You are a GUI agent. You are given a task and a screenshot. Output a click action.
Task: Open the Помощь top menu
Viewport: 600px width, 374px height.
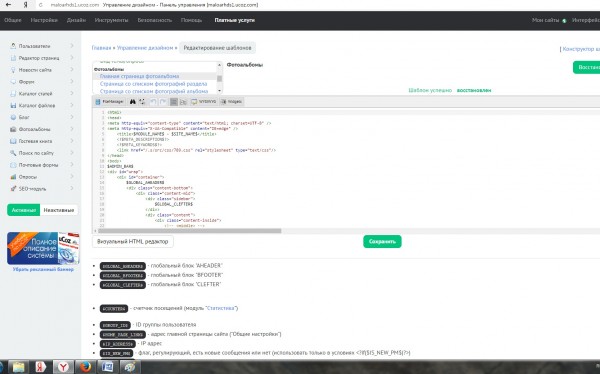click(191, 20)
